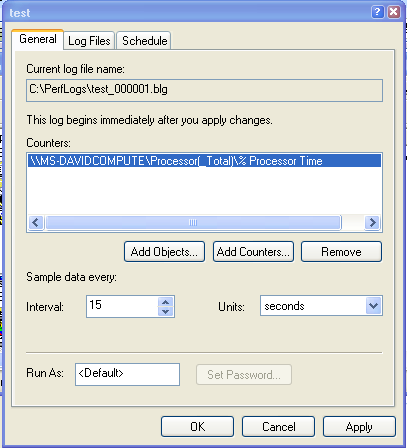
Task: Click the Add Counters button
Action: tap(253, 252)
